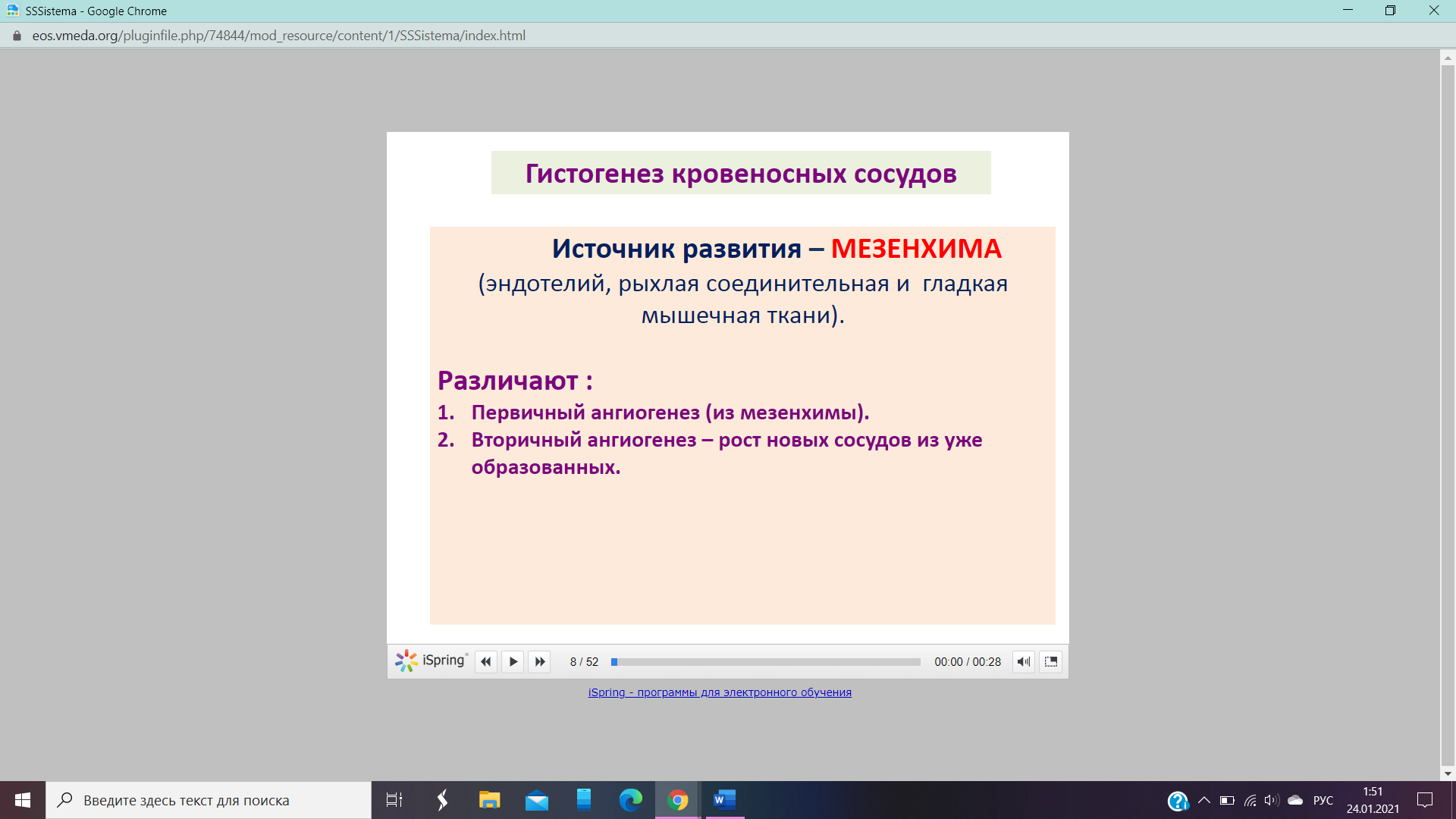Click the Различают heading on the slide
1456x819 pixels.
515,380
